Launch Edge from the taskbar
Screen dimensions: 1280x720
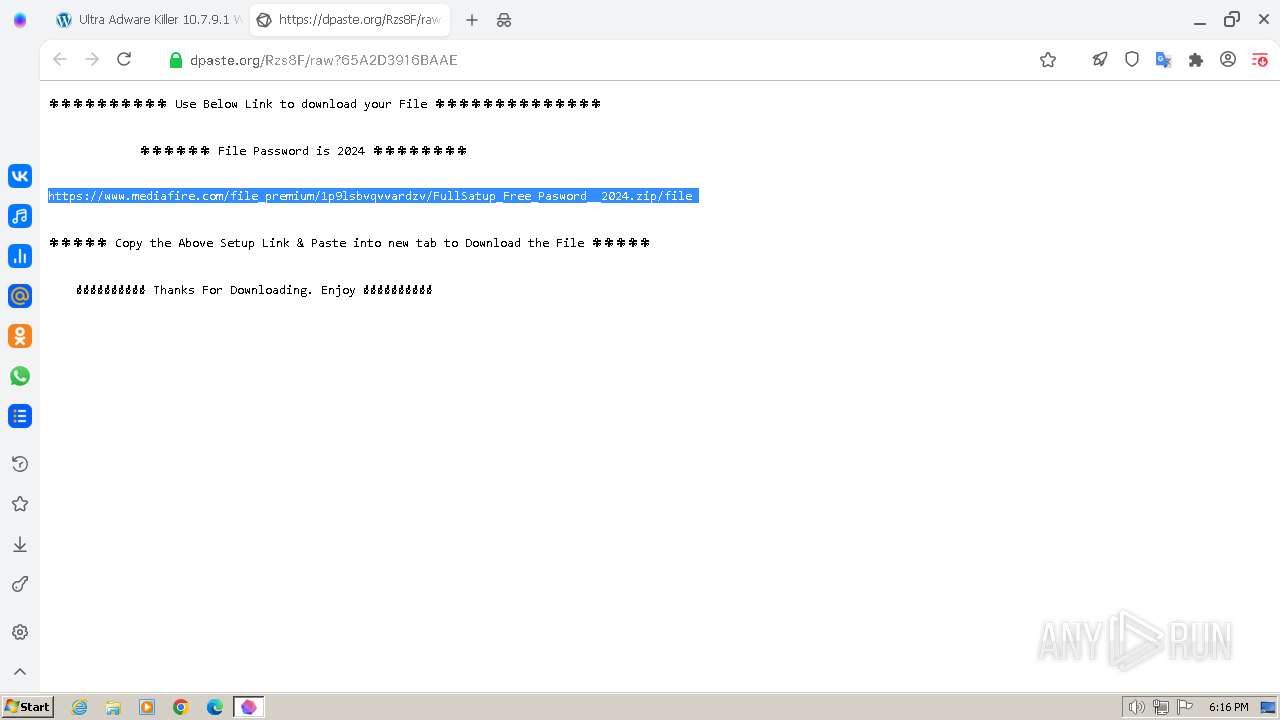pyautogui.click(x=215, y=707)
